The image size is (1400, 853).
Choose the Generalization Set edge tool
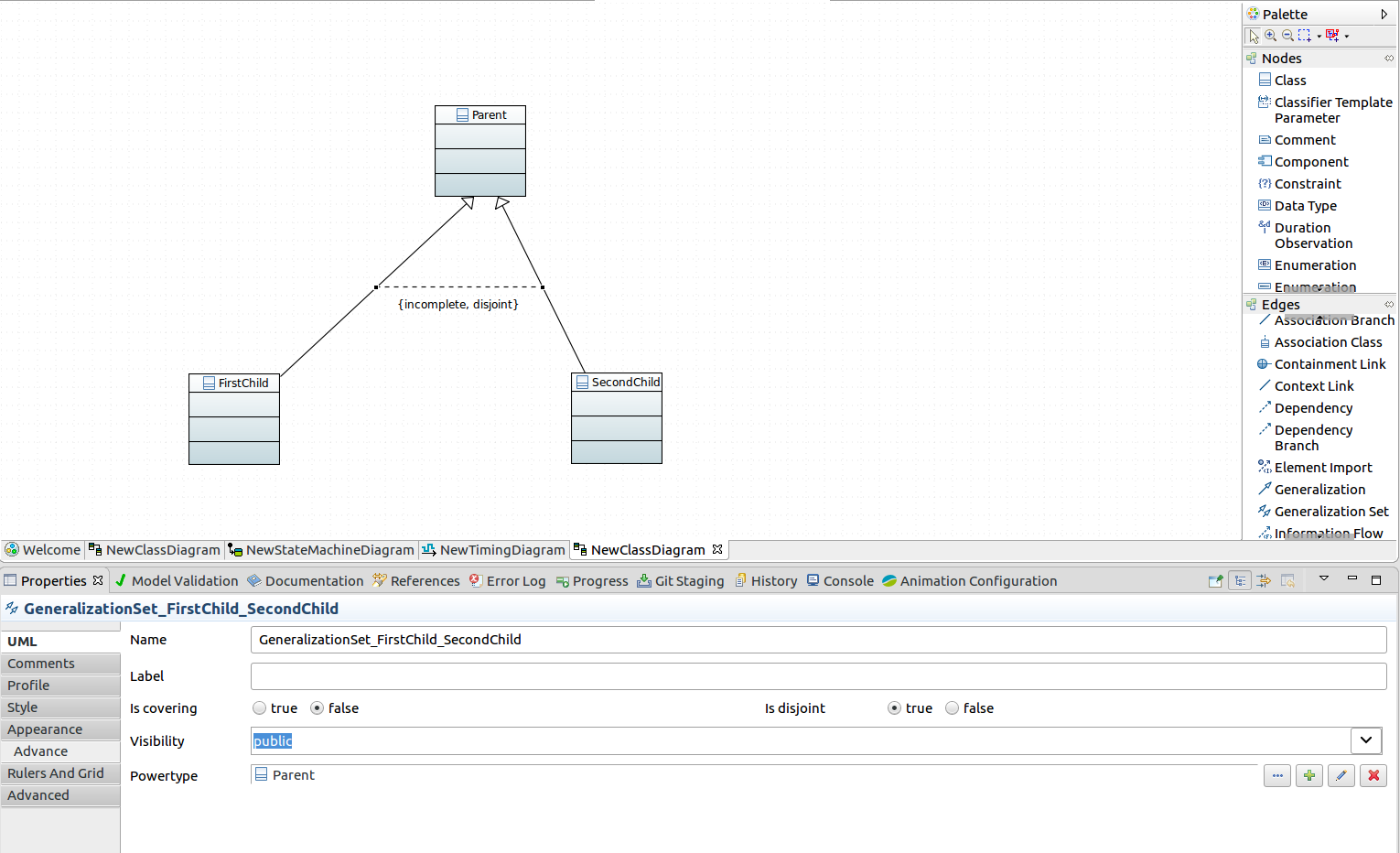click(1330, 512)
